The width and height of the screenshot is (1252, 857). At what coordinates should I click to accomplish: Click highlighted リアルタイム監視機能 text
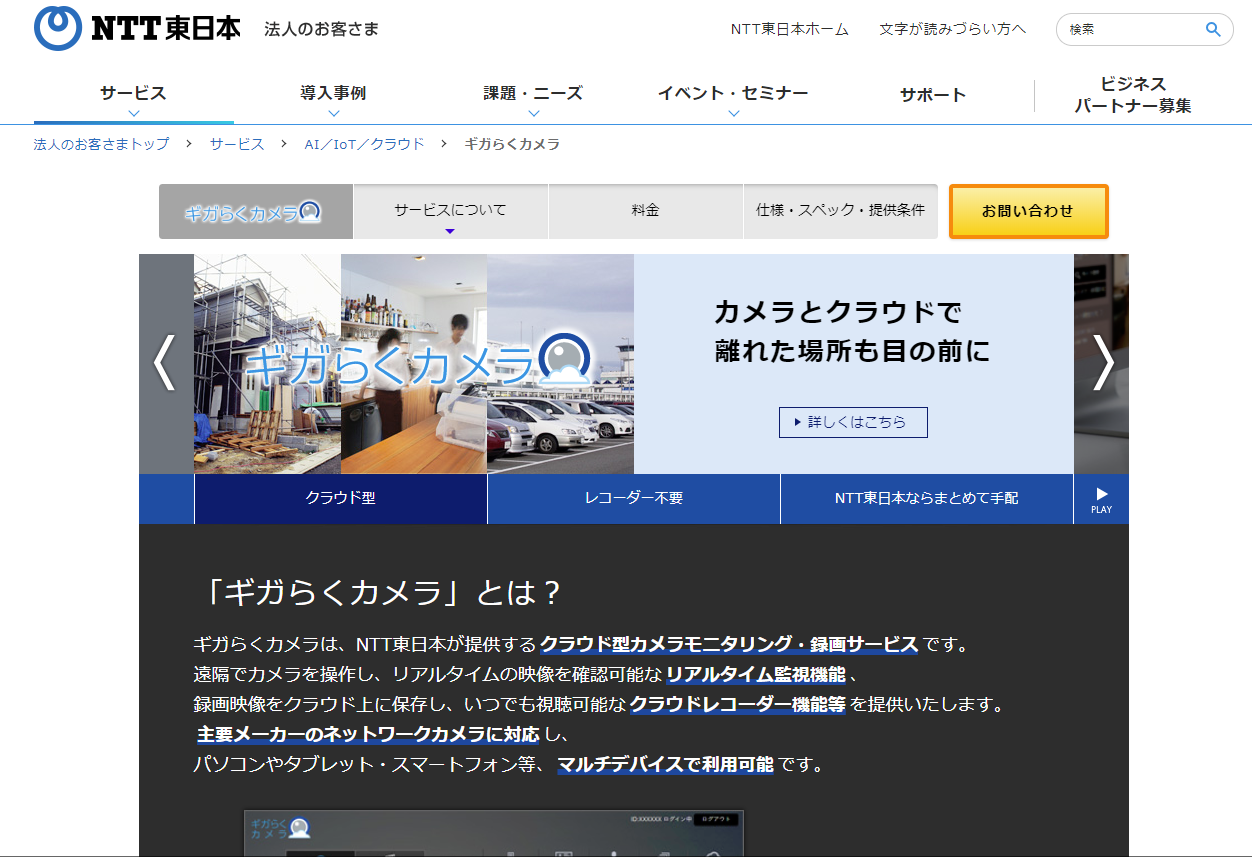click(x=756, y=674)
